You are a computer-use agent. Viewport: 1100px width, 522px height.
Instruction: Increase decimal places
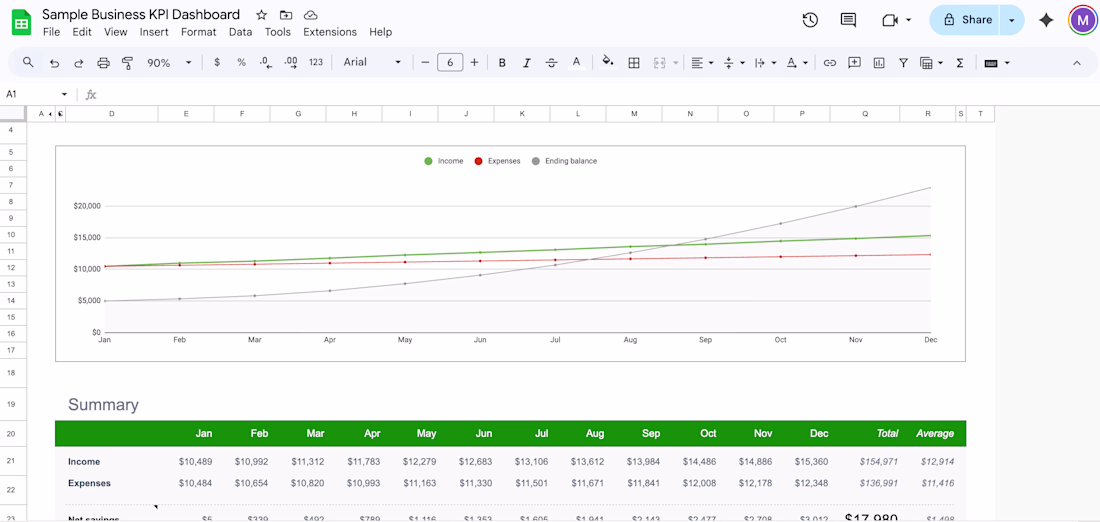pyautogui.click(x=290, y=62)
